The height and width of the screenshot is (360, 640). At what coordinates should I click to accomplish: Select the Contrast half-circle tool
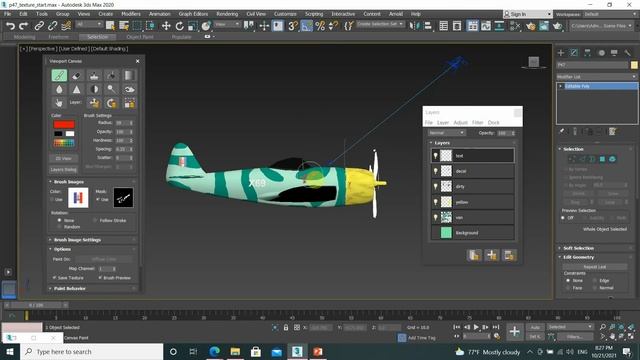[94, 89]
